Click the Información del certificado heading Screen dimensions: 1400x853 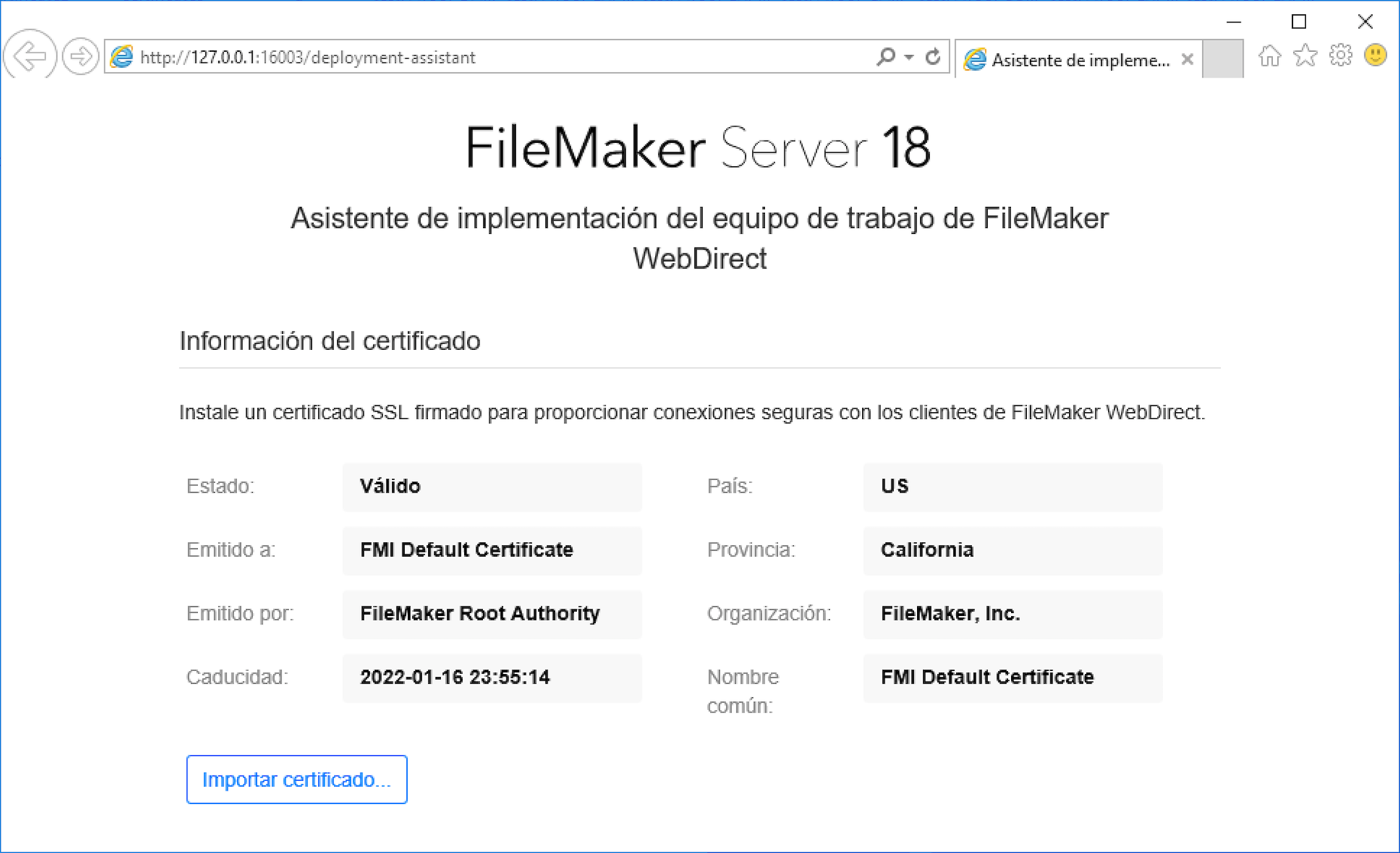tap(330, 341)
